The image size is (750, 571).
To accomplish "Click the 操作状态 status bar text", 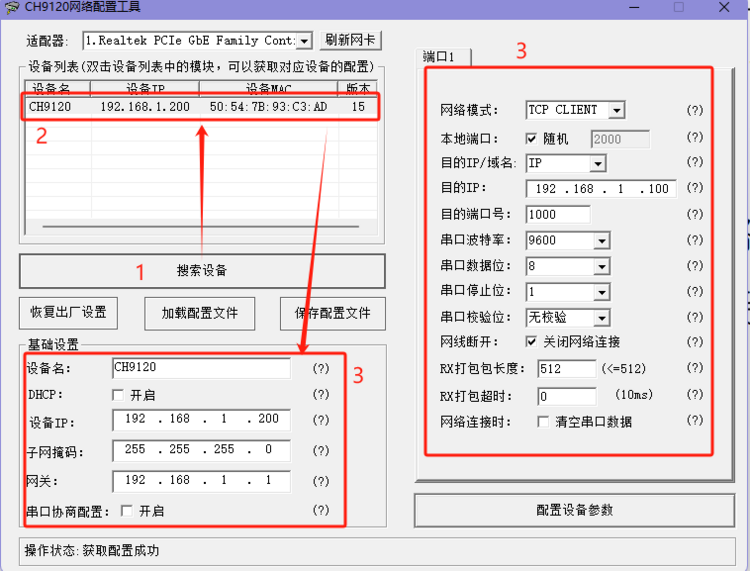I will 92,551.
